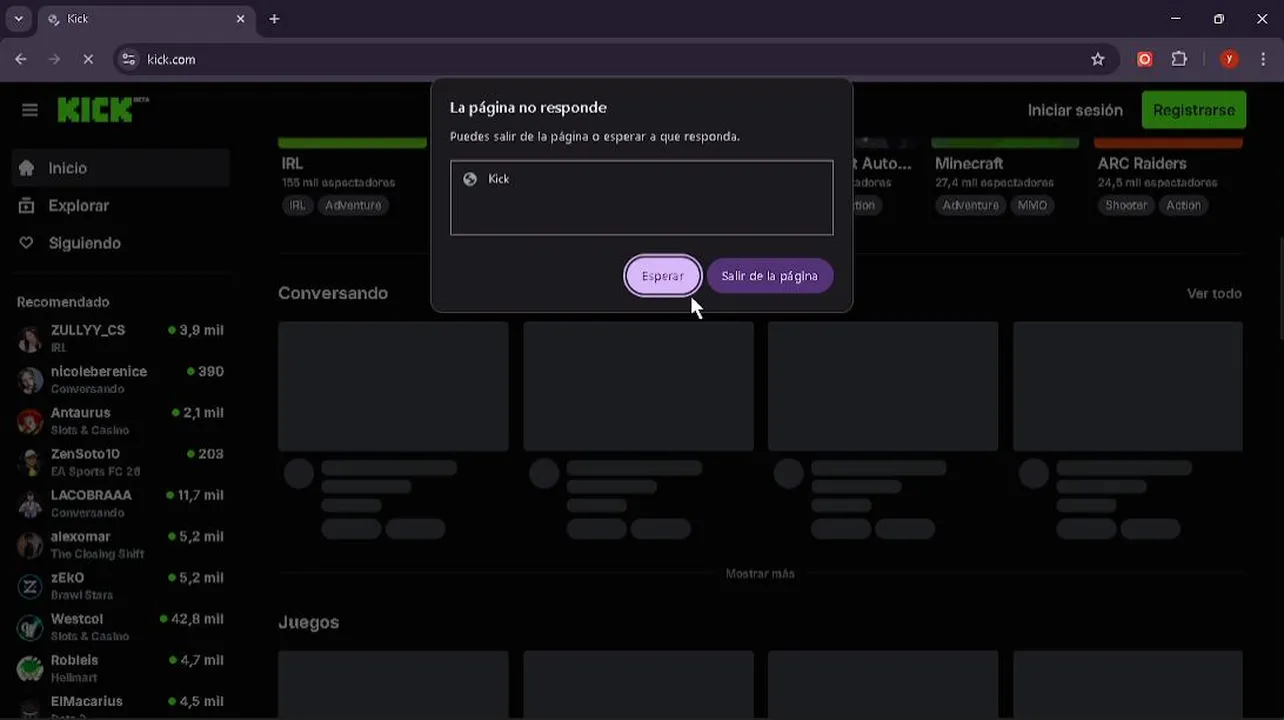The height and width of the screenshot is (720, 1284).
Task: Click the dialog title La página no responde
Action: tap(528, 107)
